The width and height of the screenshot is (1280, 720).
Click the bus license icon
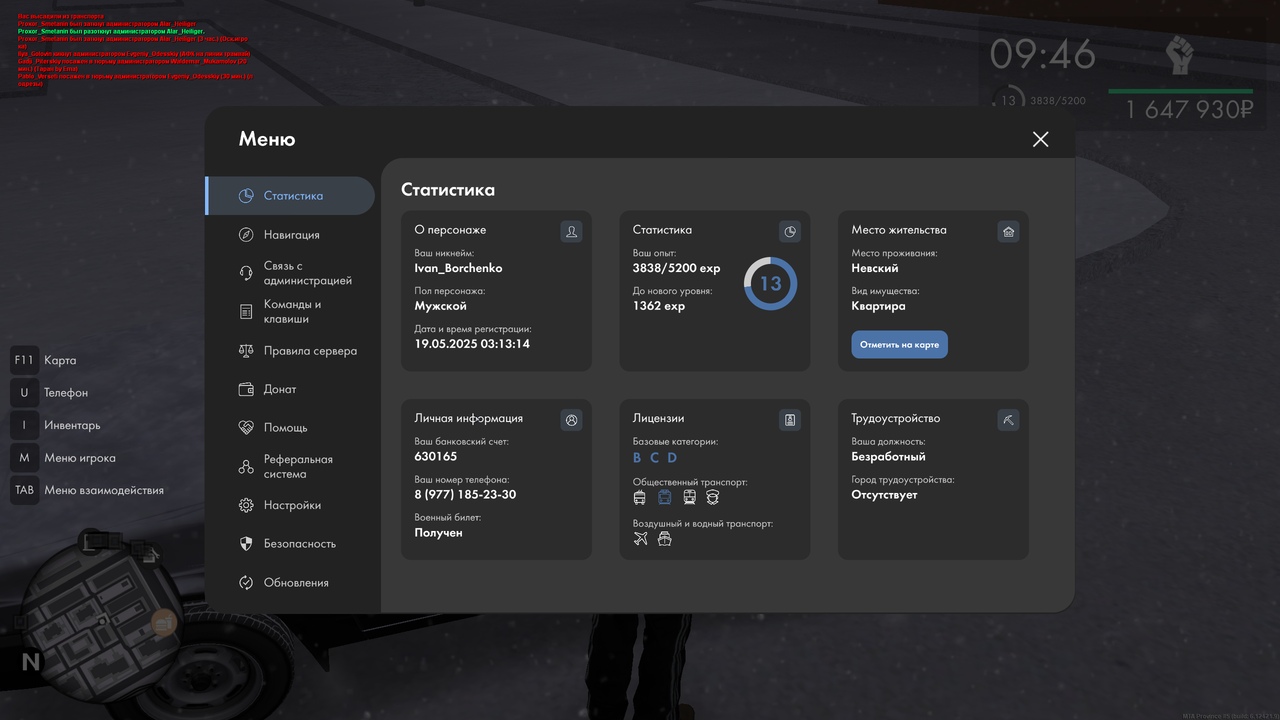pos(640,497)
